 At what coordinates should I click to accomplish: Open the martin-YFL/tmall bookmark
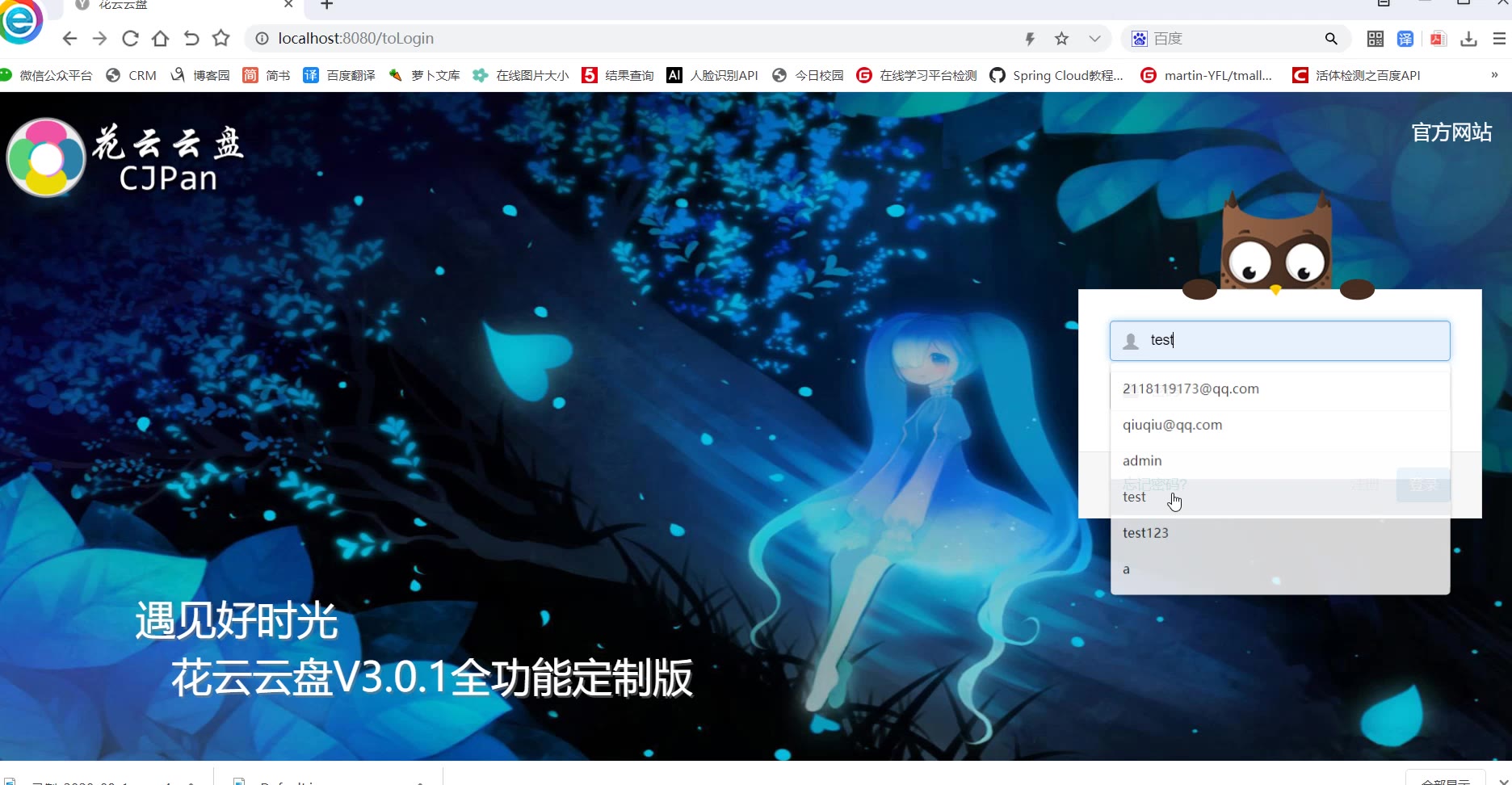(x=1207, y=75)
